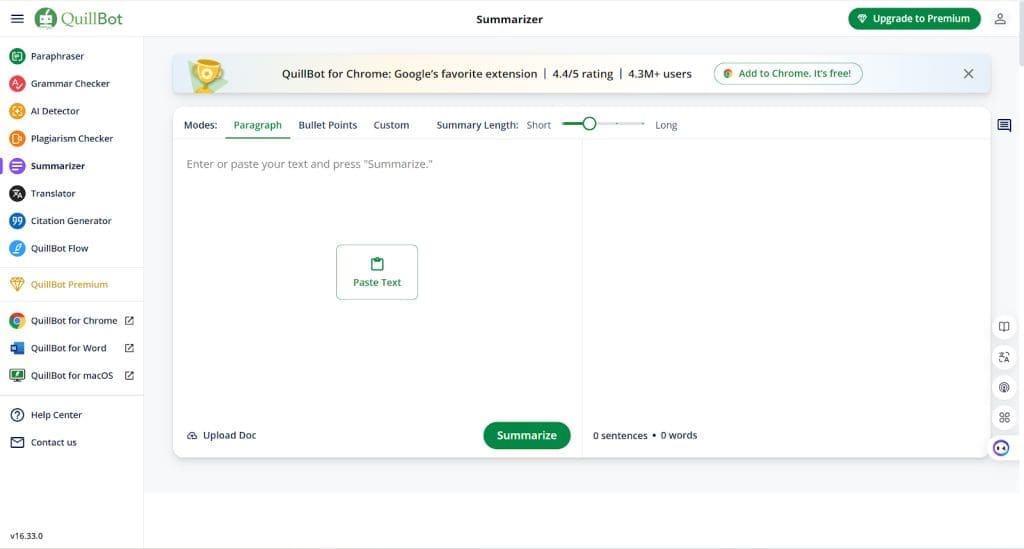Open the Plagiarism Checker icon
Image resolution: width=1024 pixels, height=549 pixels.
tap(17, 138)
